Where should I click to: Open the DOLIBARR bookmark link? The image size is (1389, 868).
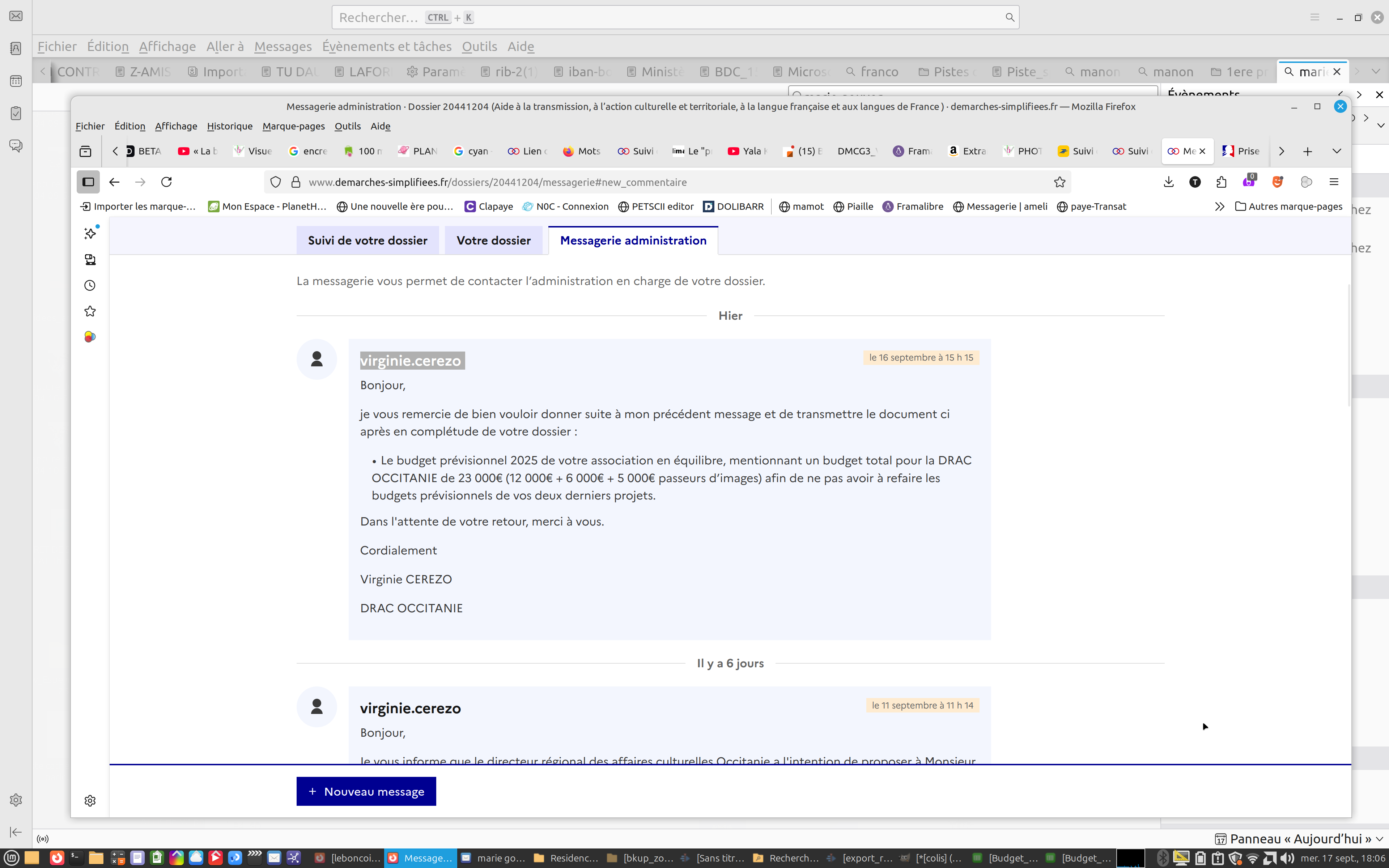pyautogui.click(x=733, y=207)
